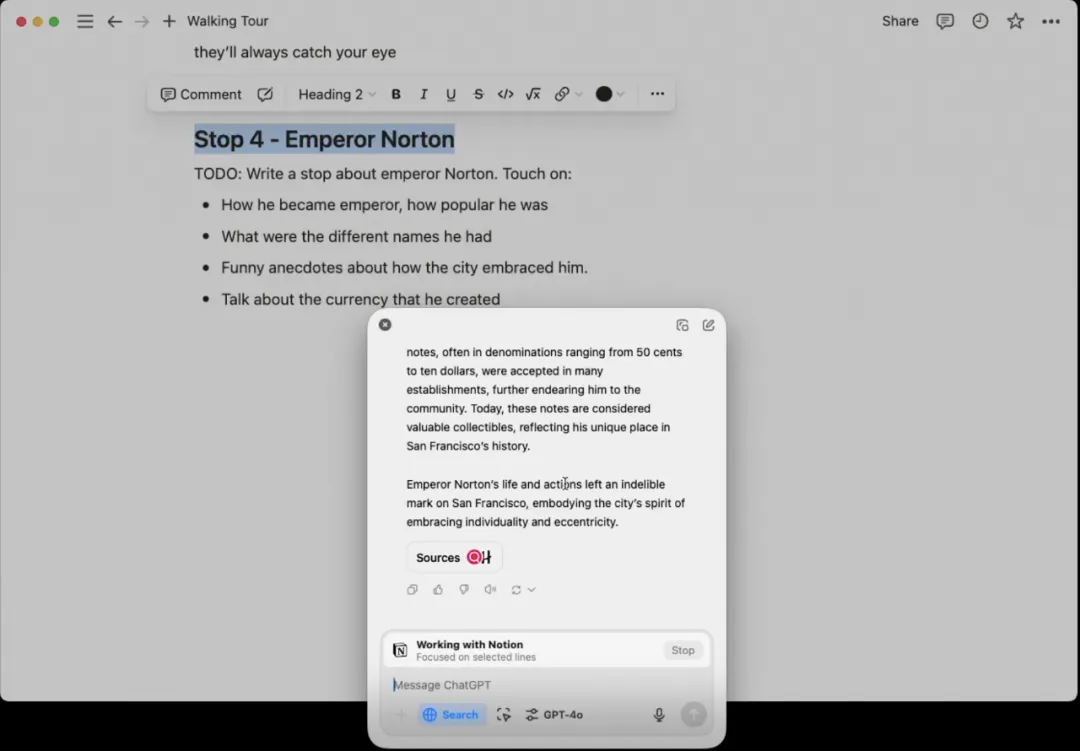The image size is (1080, 751).
Task: Start voice dictation with microphone
Action: 659,714
